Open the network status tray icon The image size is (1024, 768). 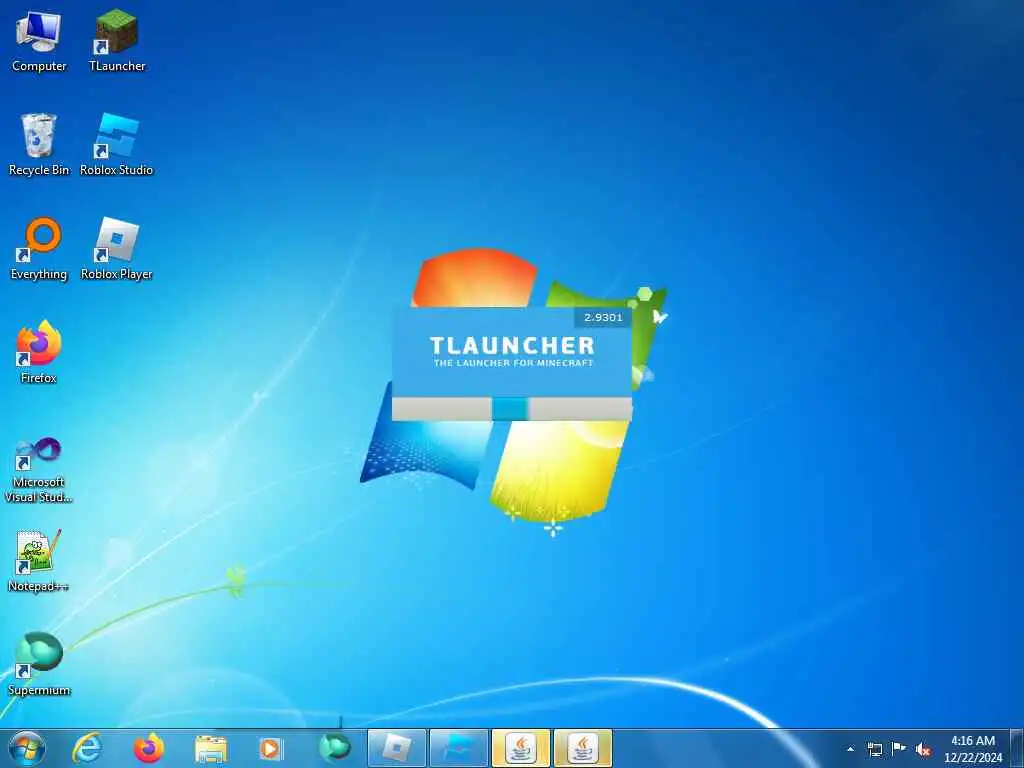(x=874, y=749)
